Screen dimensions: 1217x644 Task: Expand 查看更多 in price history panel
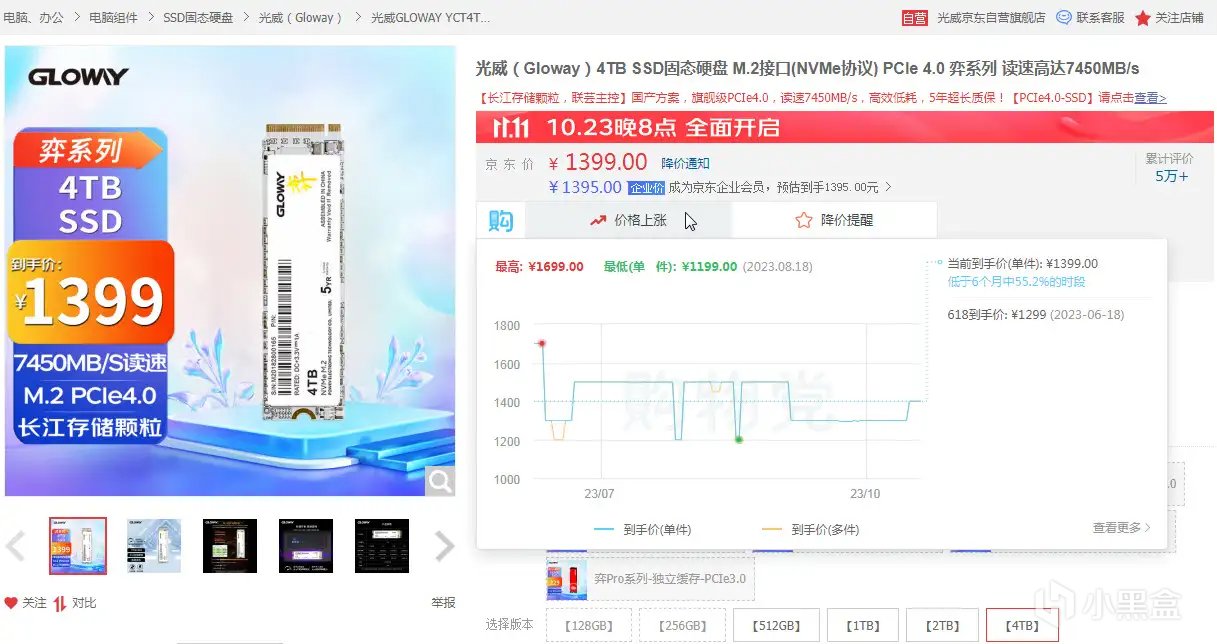[1121, 528]
